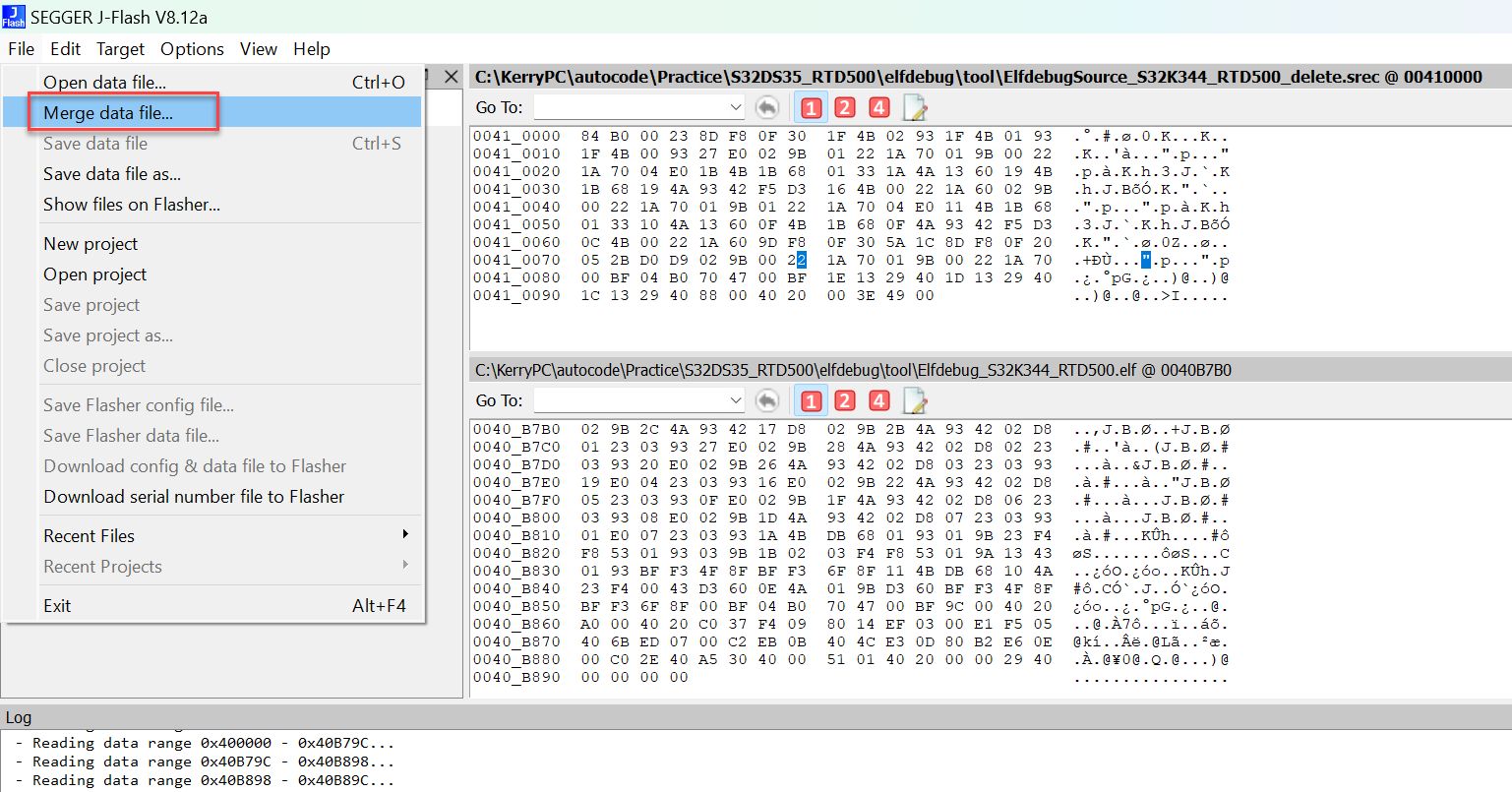Open the Target menu
This screenshot has height=792, width=1512.
pos(120,49)
